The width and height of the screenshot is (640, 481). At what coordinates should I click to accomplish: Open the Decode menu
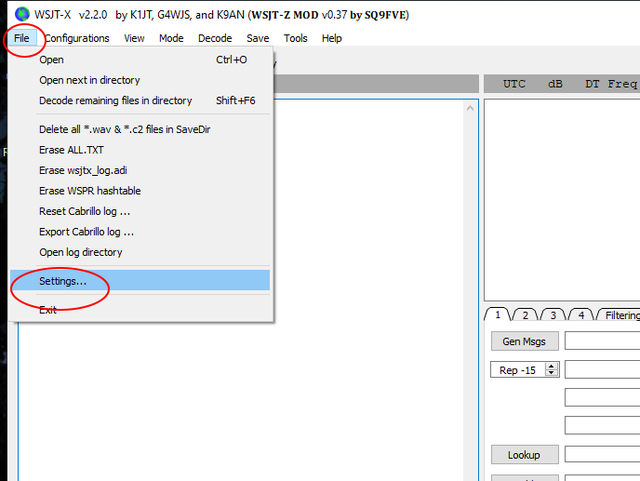click(215, 38)
